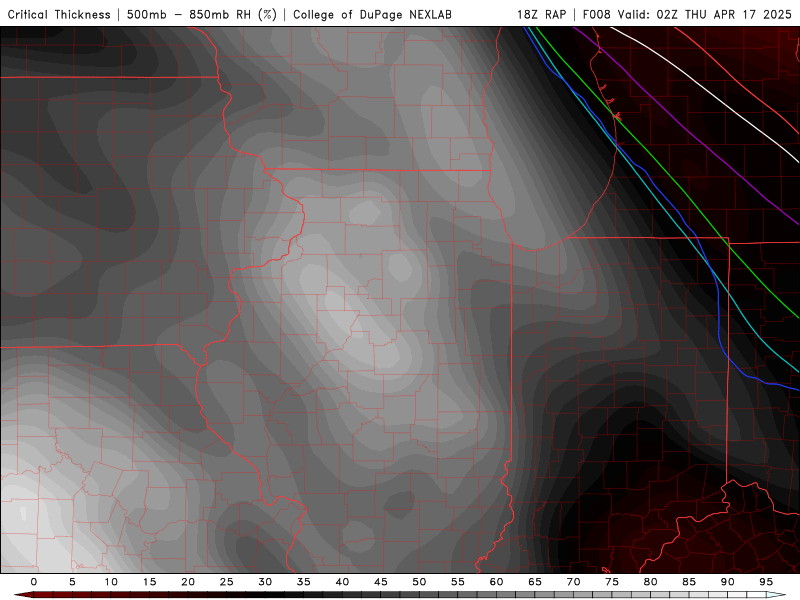Screen dimensions: 800x600
Task: Click the "75" label on the color scale
Action: (612, 582)
